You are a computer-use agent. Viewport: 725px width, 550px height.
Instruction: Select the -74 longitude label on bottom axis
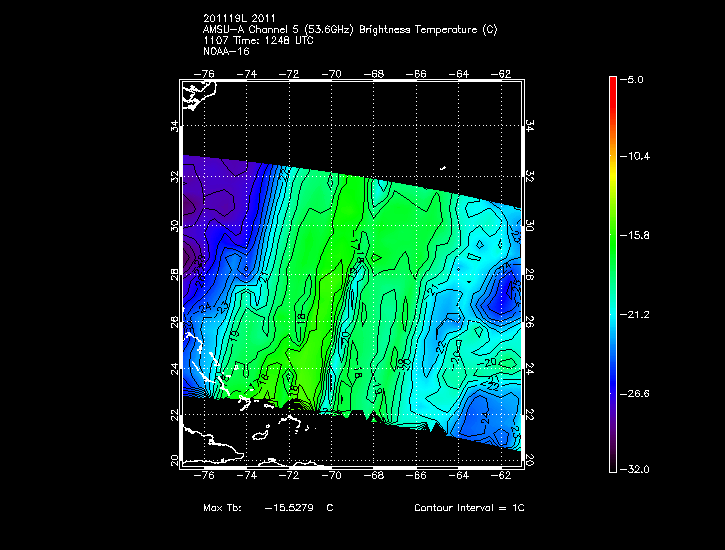(x=246, y=476)
